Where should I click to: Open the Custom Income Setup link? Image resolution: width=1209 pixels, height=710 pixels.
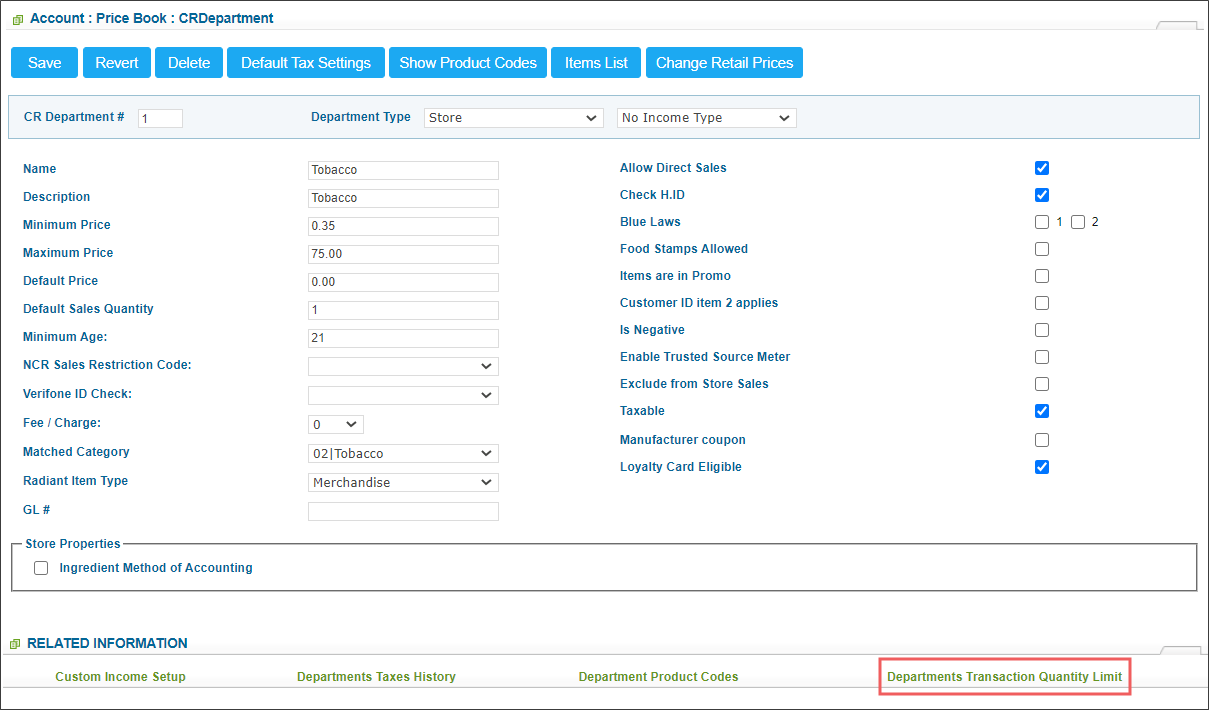coord(120,676)
